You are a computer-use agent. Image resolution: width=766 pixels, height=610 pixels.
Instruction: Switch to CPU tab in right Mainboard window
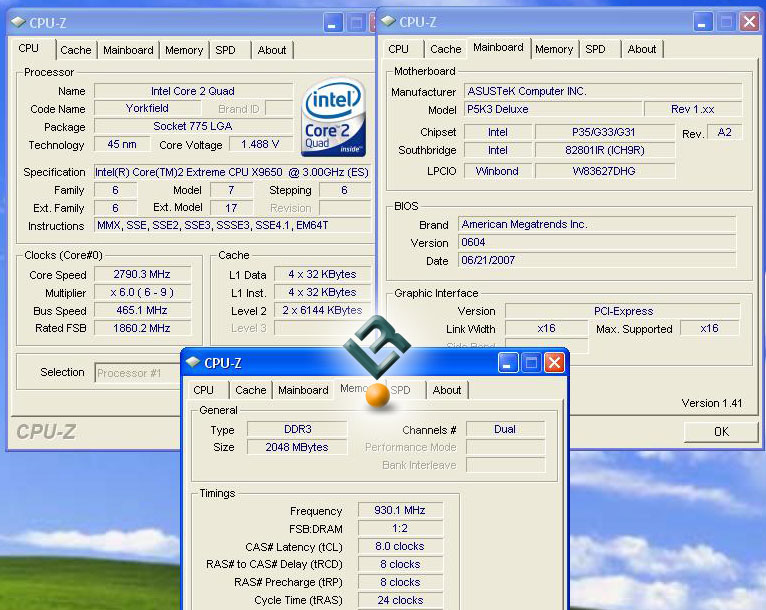[x=399, y=49]
